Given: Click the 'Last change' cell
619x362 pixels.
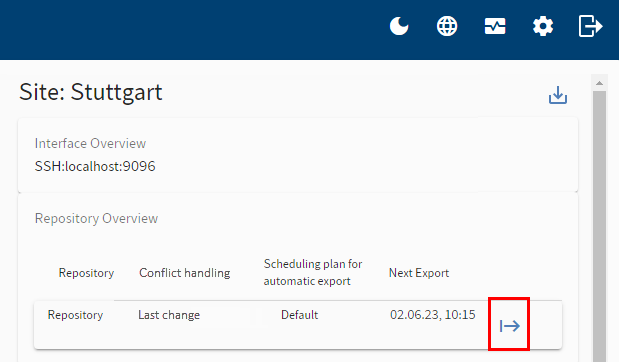Looking at the screenshot, I should click(x=169, y=315).
